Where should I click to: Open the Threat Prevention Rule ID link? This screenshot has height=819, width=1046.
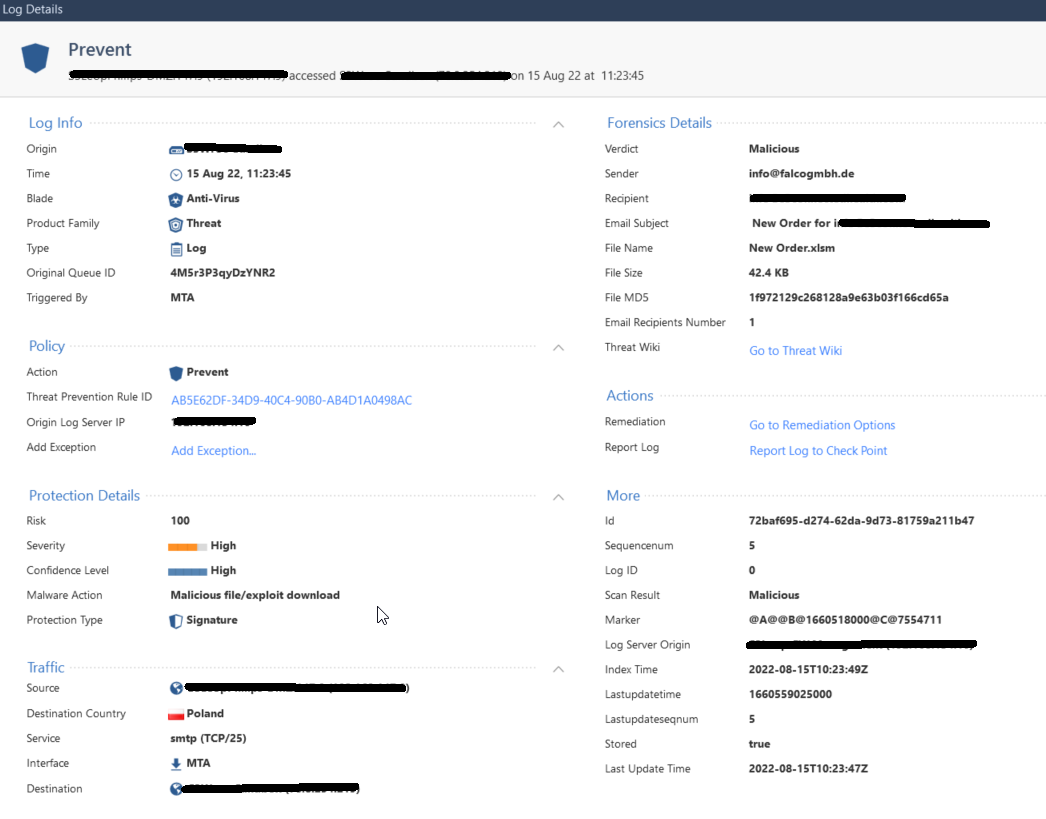292,400
